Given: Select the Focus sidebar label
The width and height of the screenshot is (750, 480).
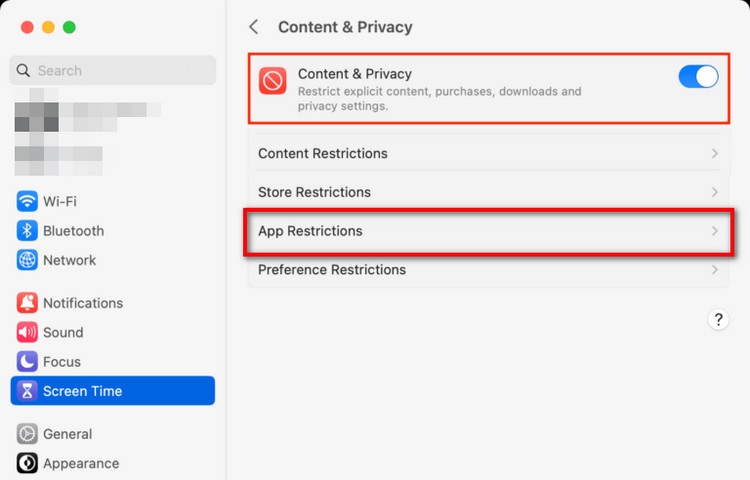Looking at the screenshot, I should pyautogui.click(x=62, y=362).
